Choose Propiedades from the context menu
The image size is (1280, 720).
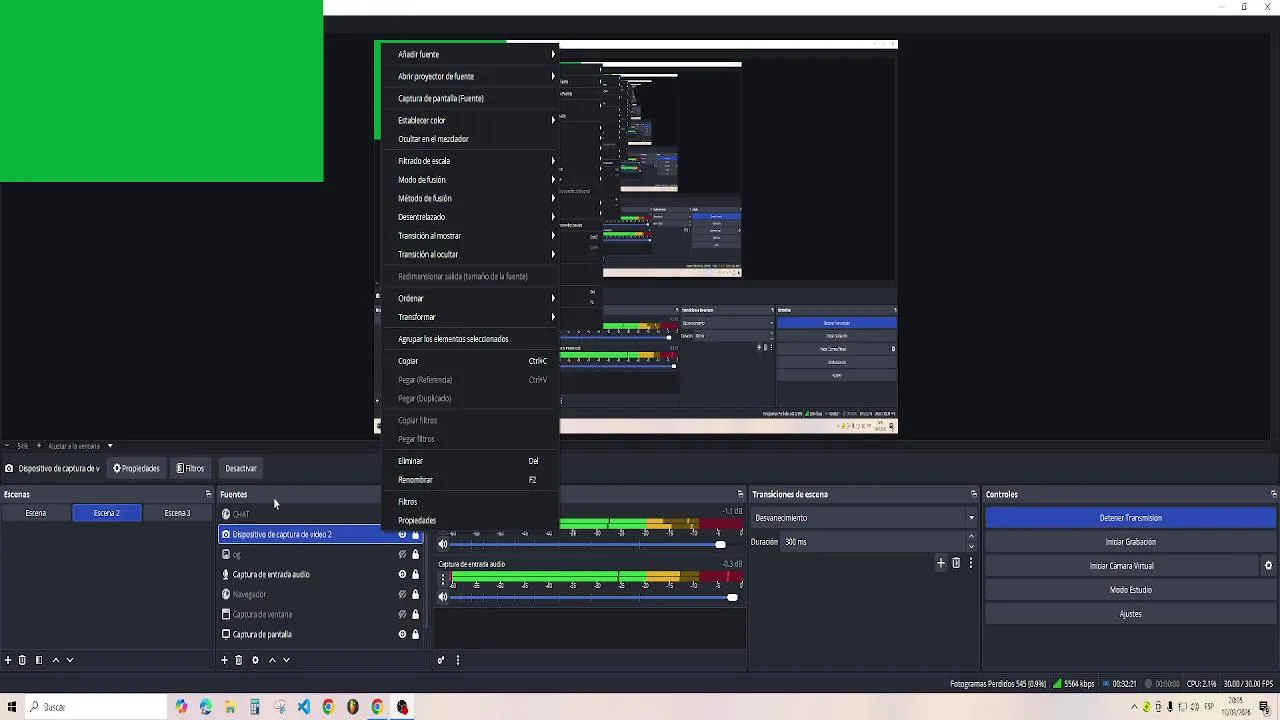click(x=470, y=521)
